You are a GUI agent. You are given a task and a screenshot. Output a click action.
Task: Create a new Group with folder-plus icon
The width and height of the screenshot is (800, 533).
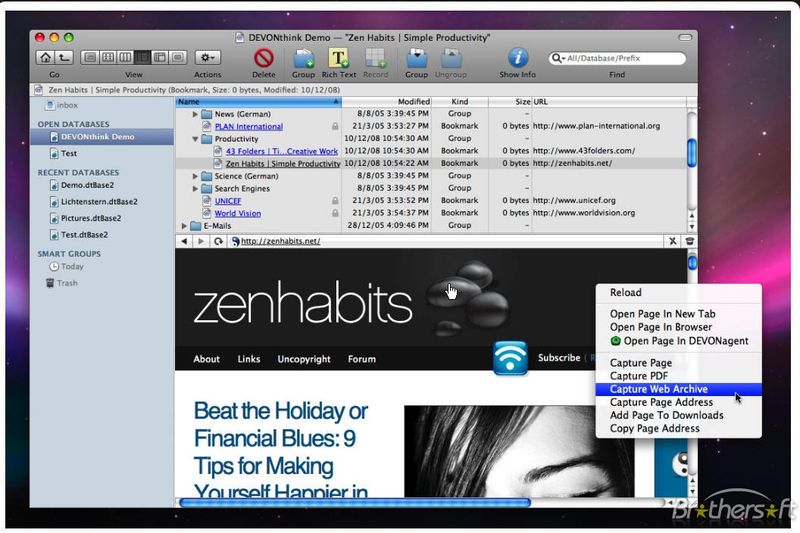[303, 58]
